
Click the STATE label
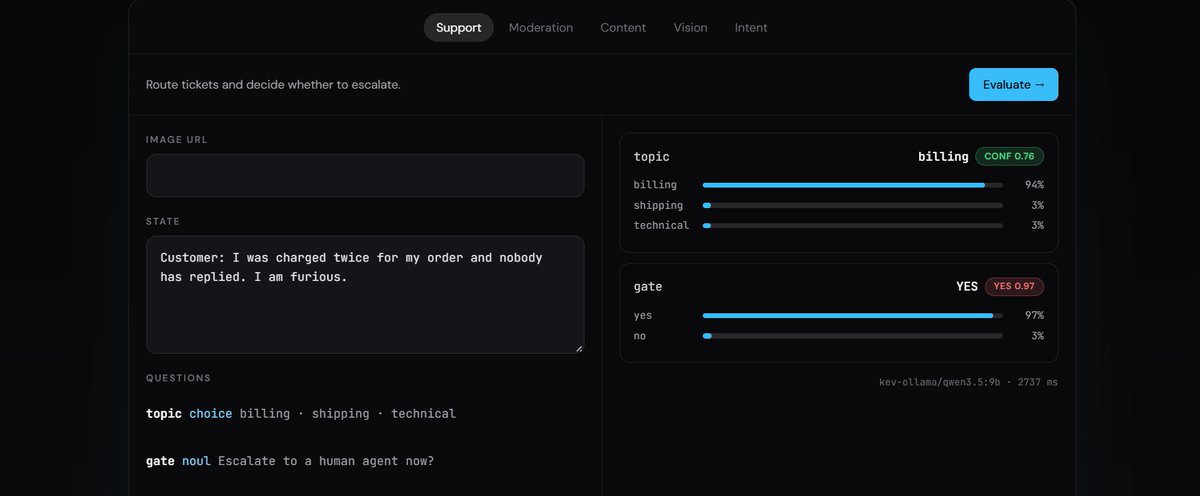[x=163, y=221]
